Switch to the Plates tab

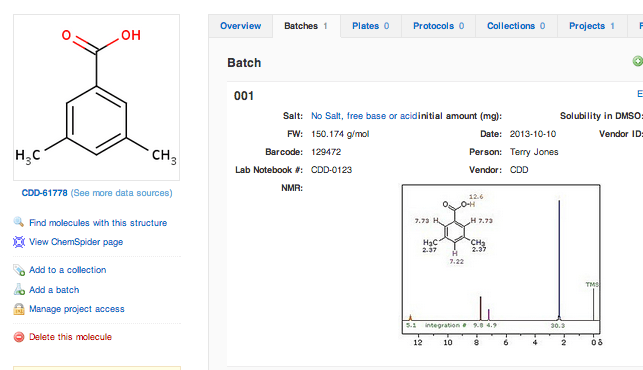pyautogui.click(x=370, y=26)
